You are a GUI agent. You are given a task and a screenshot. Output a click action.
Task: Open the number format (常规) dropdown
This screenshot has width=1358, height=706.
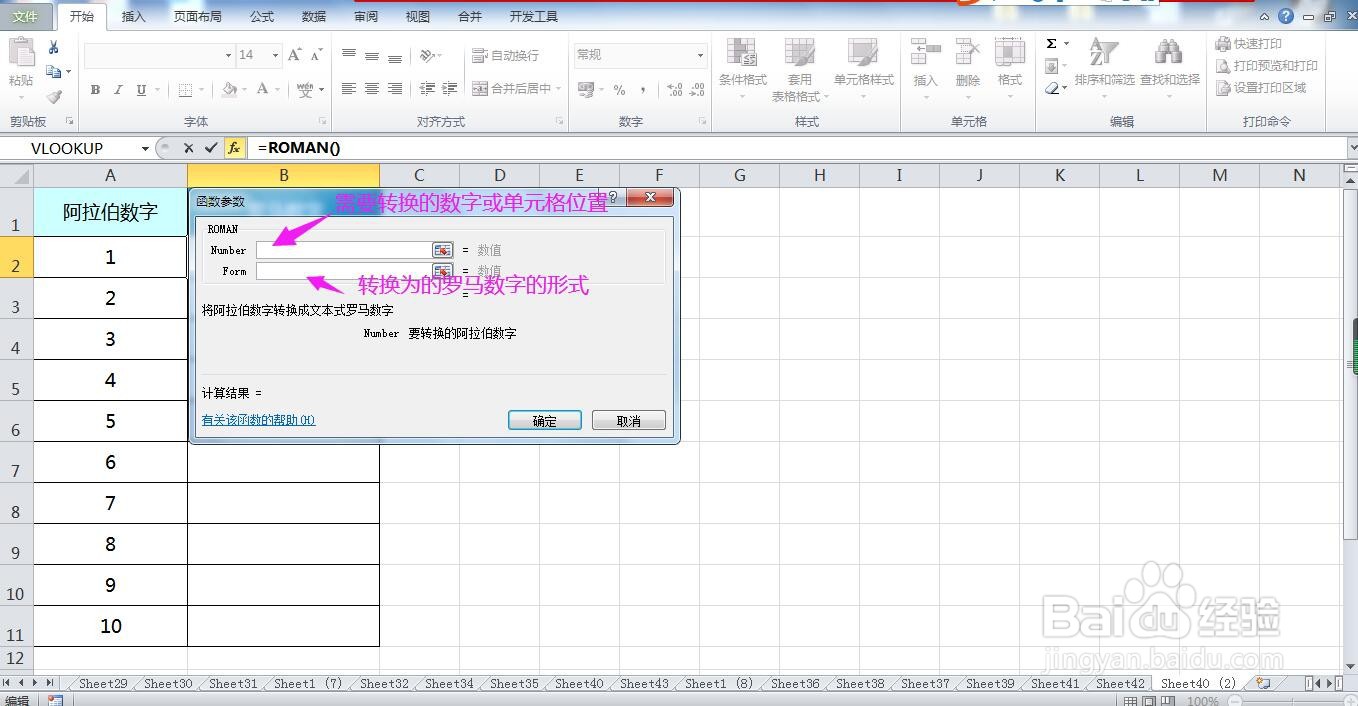tap(700, 55)
